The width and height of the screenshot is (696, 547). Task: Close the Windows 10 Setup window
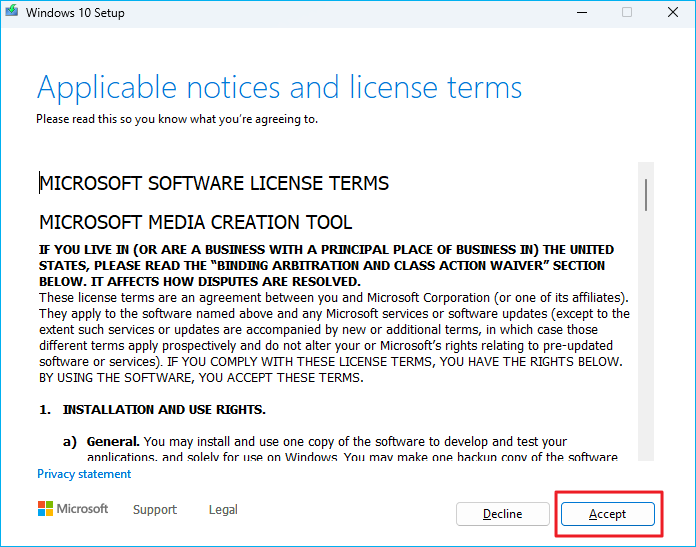click(673, 12)
